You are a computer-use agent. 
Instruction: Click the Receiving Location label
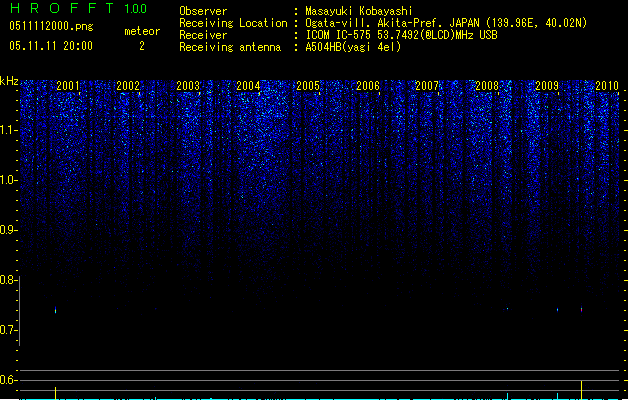233,23
